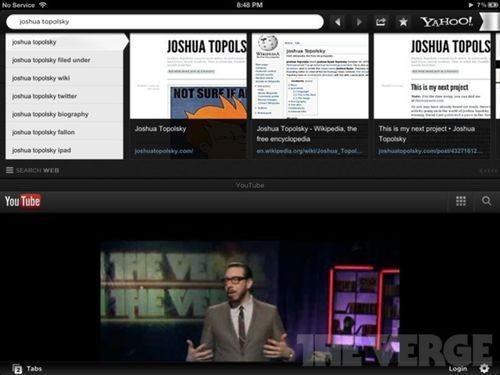Open the Yahoo! search engine selector
500x375 pixels.
447,22
